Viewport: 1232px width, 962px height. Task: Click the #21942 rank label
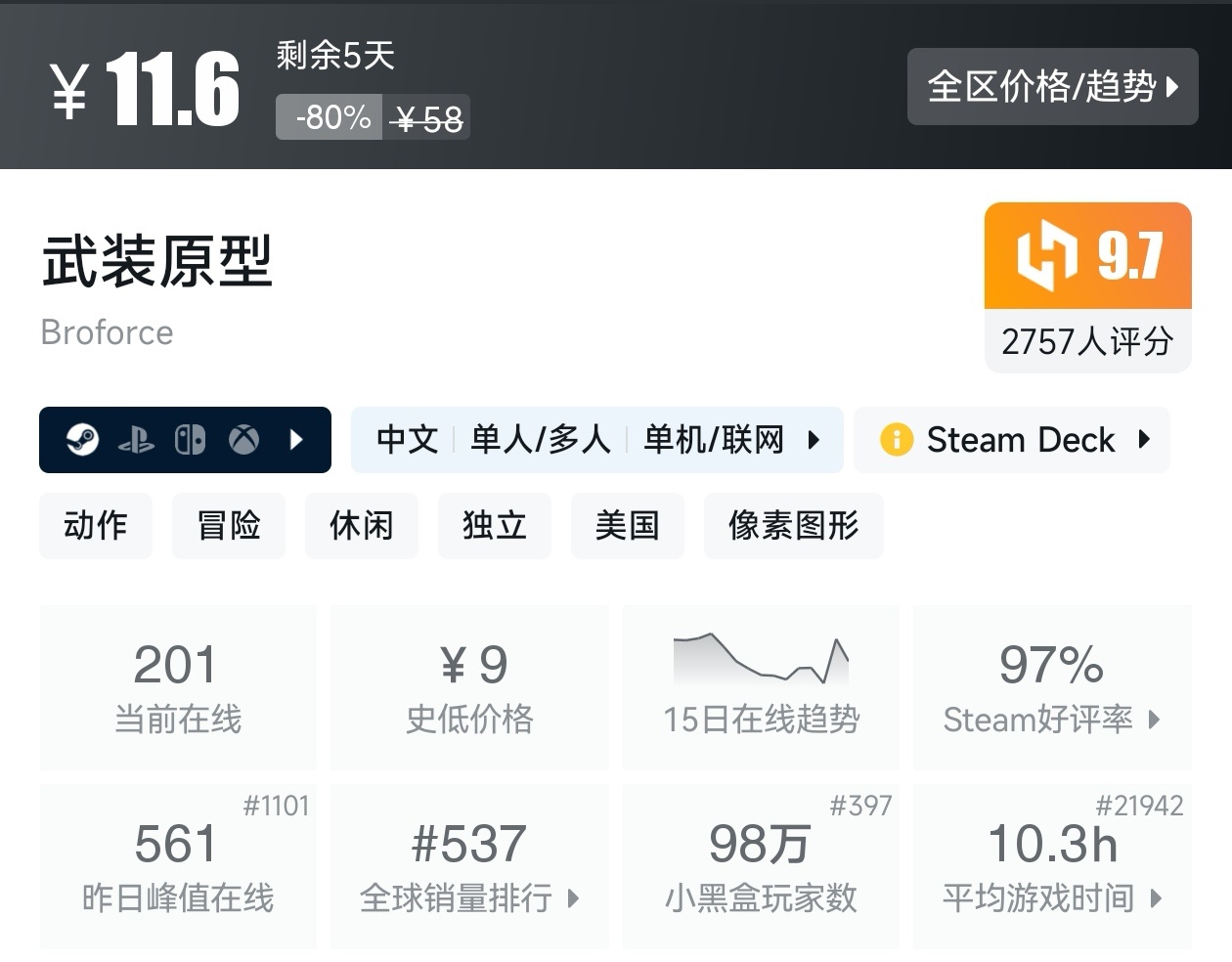[x=1139, y=806]
